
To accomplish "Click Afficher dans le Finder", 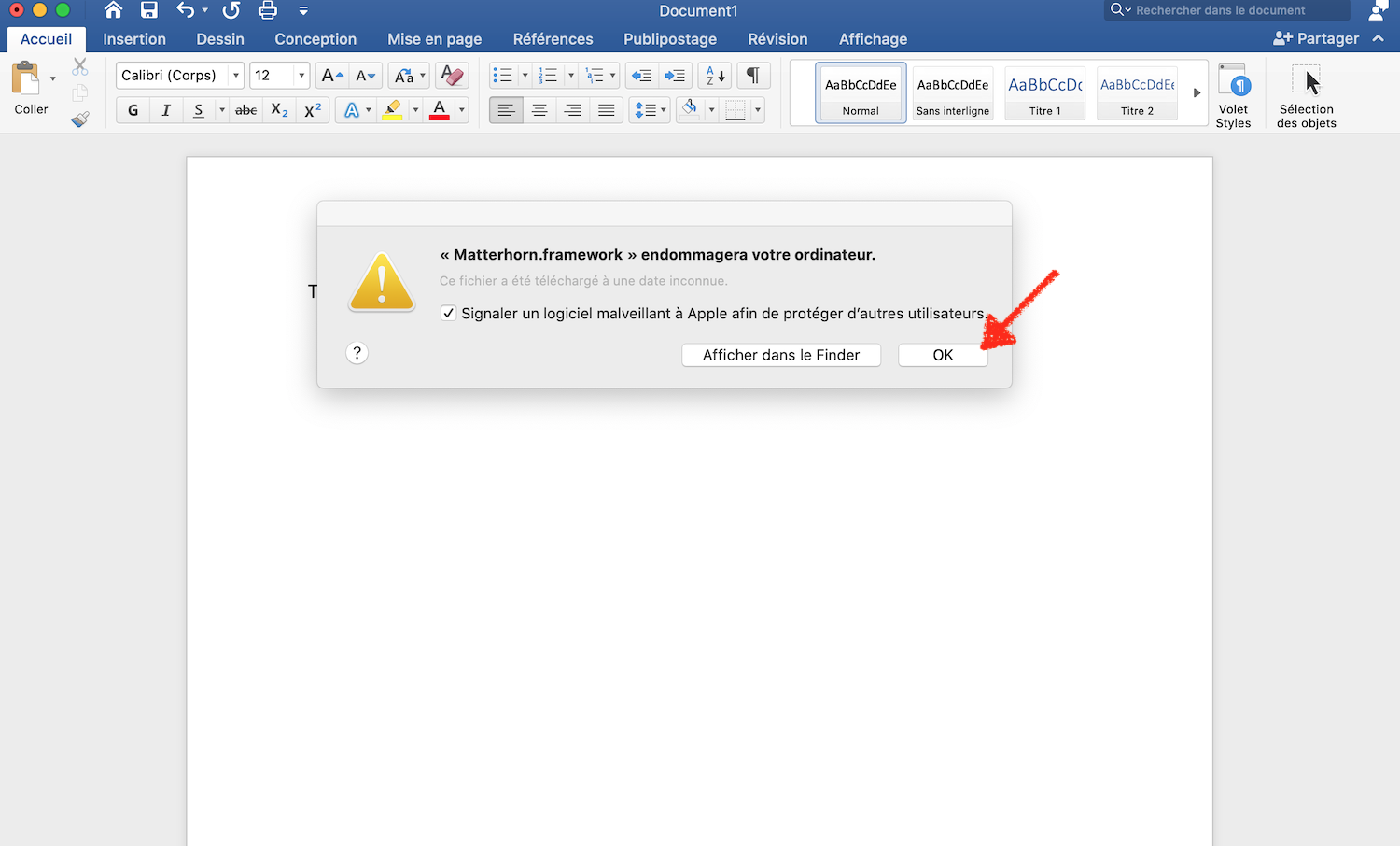I will 781,355.
